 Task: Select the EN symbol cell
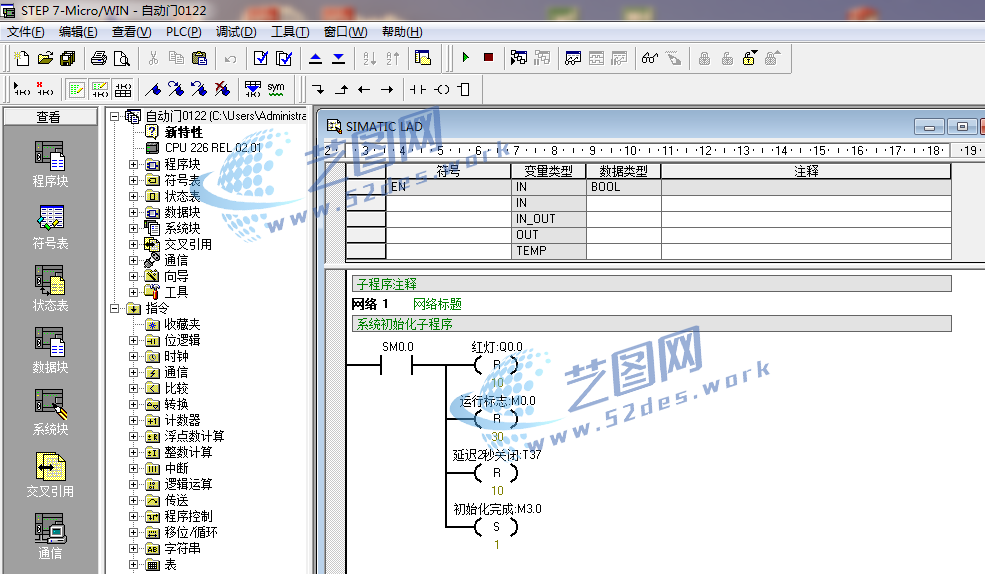[x=449, y=187]
